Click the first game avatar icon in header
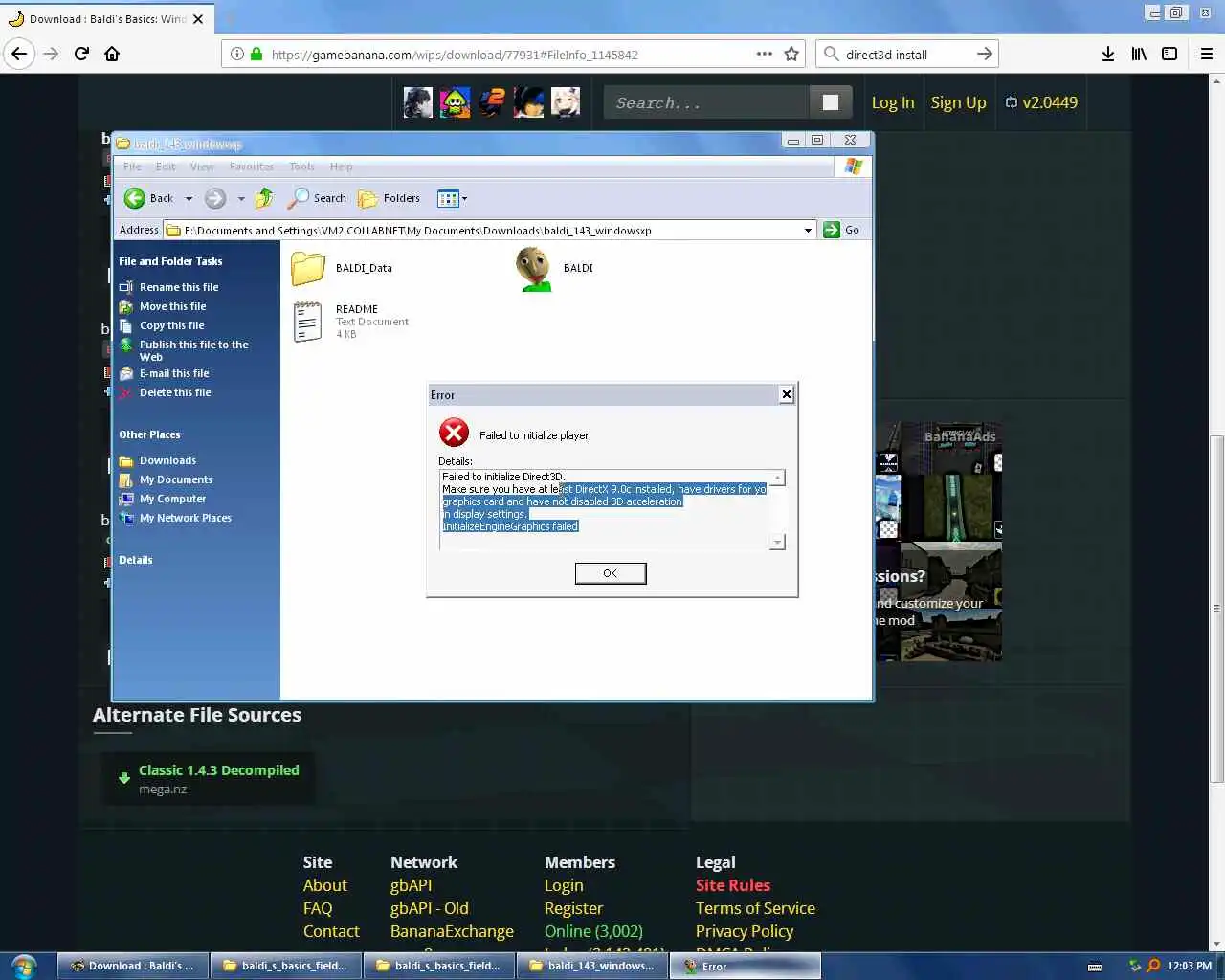 click(417, 102)
